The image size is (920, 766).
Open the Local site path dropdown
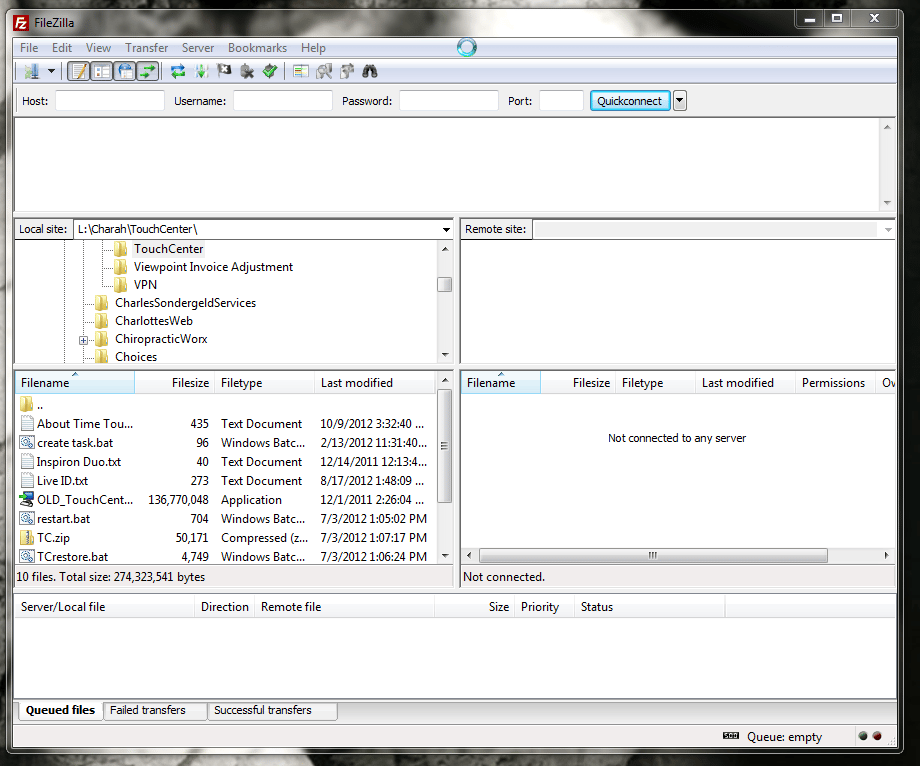point(446,229)
